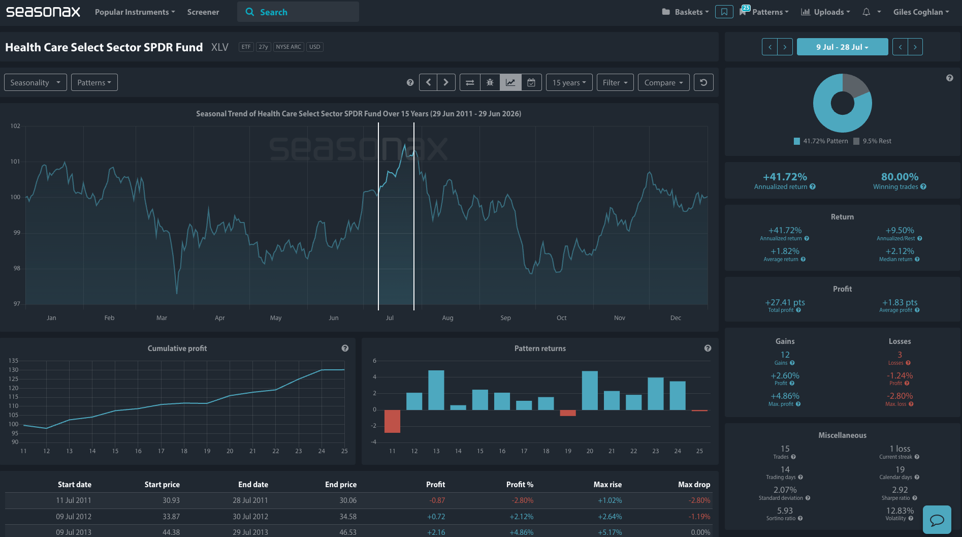Reset chart with the circular arrow icon
This screenshot has width=962, height=537.
click(704, 82)
